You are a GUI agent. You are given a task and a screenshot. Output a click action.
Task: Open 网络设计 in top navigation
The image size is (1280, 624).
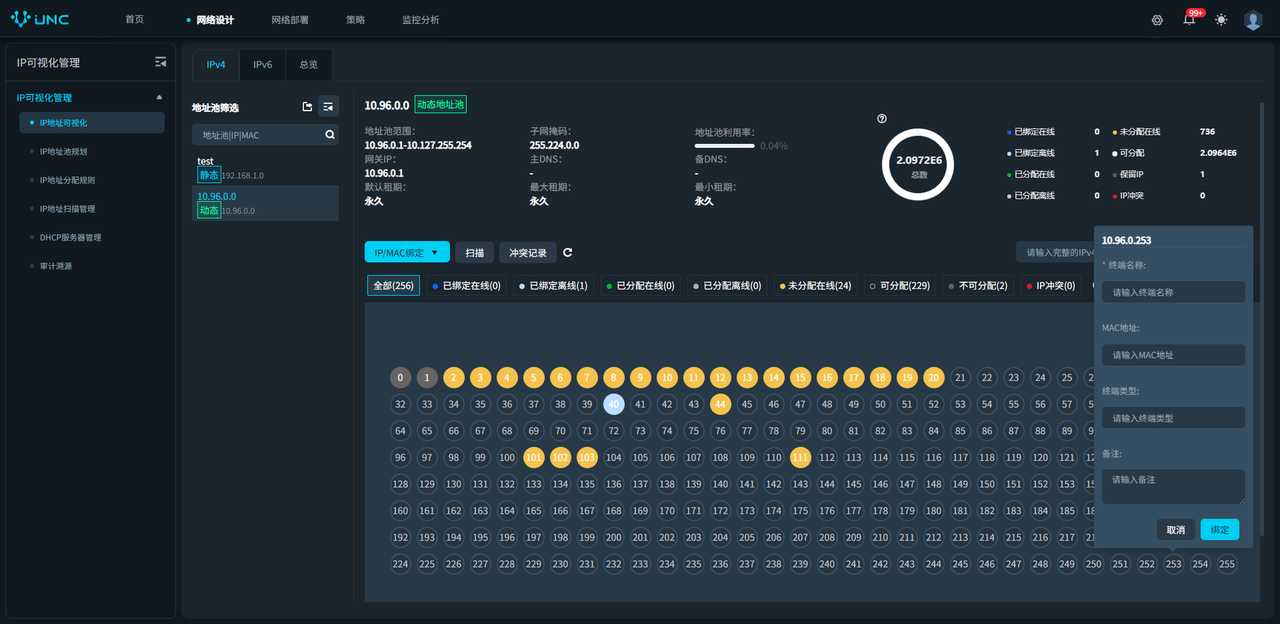(x=215, y=20)
